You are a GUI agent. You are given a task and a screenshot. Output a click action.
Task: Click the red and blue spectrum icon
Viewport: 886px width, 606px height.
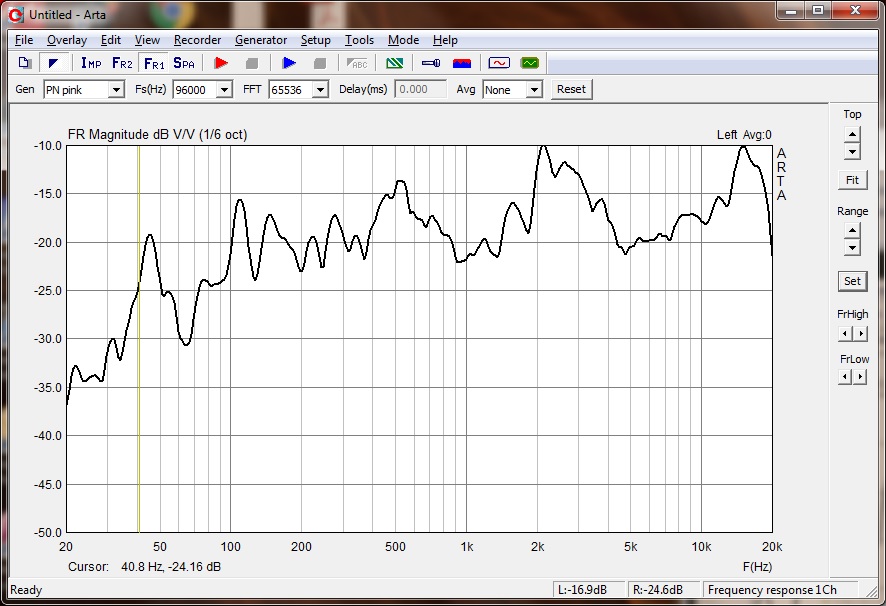pyautogui.click(x=462, y=63)
